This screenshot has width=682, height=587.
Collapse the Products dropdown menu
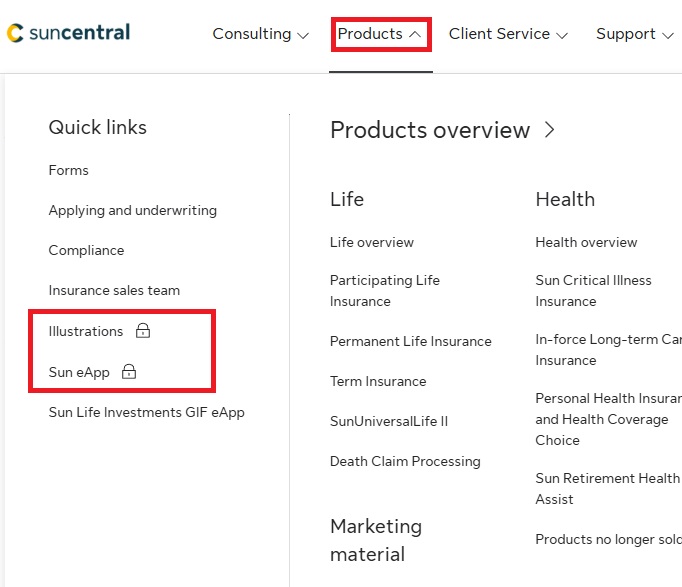click(x=380, y=34)
